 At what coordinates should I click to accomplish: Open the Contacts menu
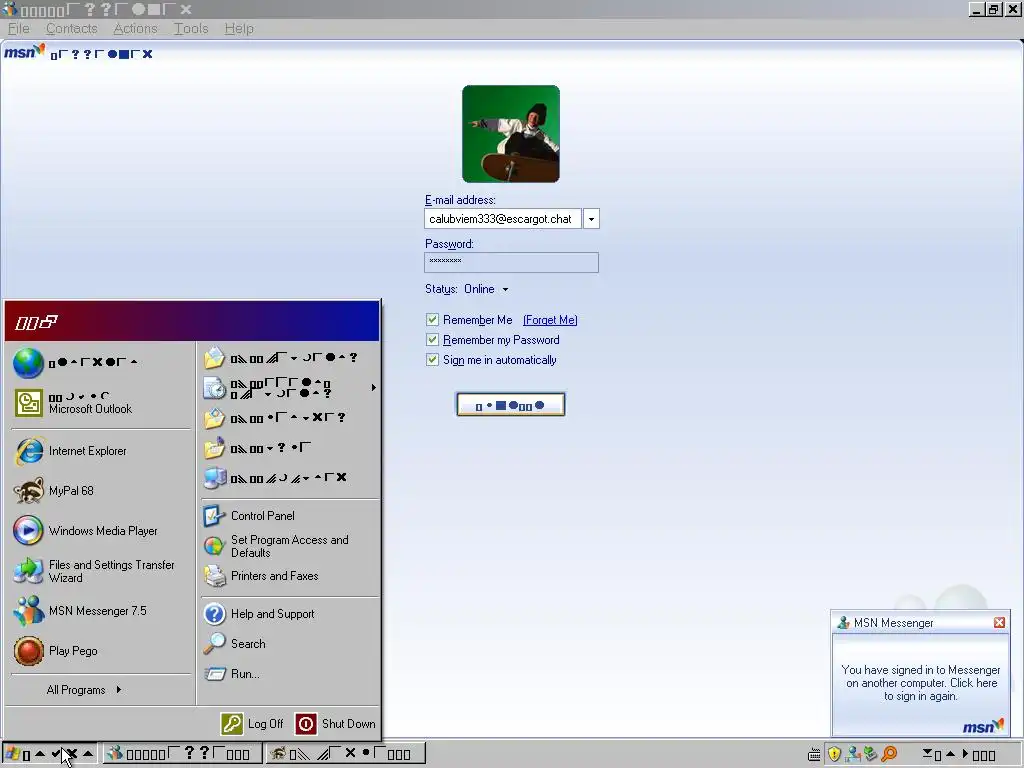[72, 29]
